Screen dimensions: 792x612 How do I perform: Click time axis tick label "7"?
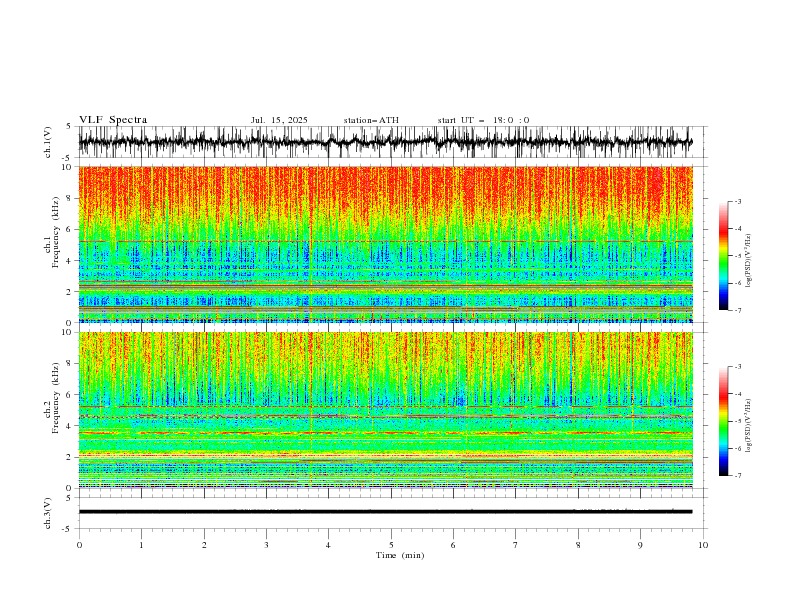516,545
